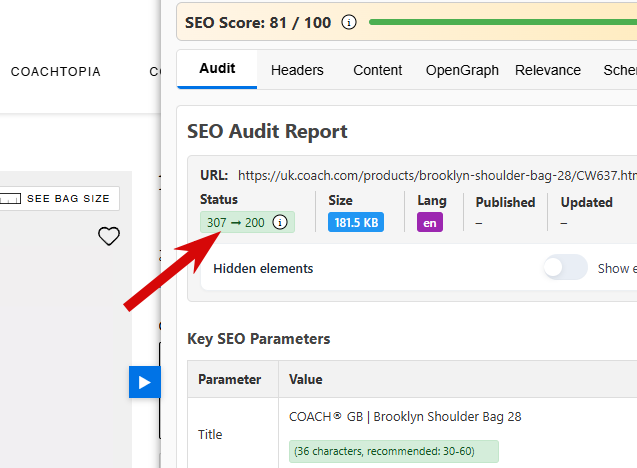
Task: Click the info icon next to status 307 → 200
Action: [280, 222]
